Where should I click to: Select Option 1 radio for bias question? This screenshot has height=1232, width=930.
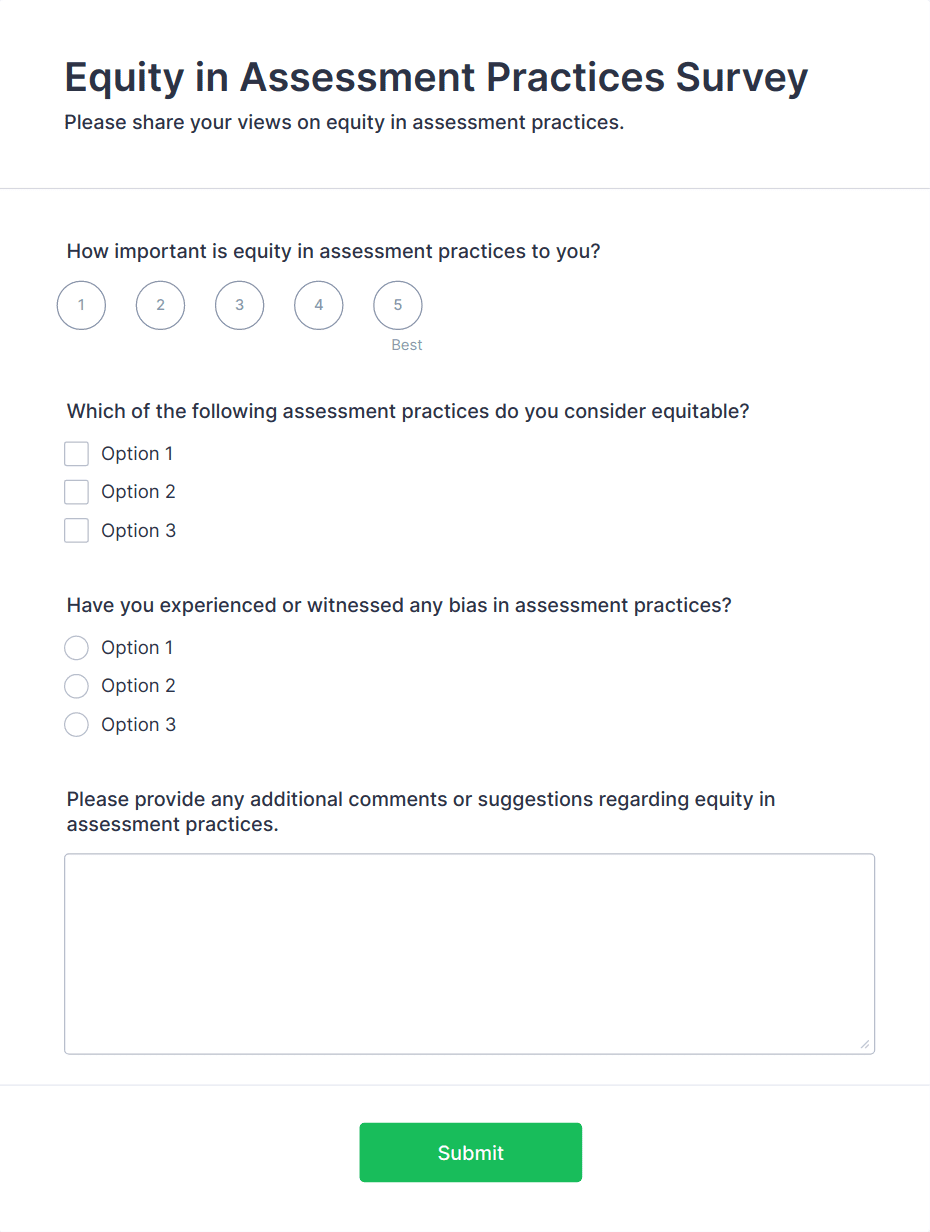[x=77, y=648]
